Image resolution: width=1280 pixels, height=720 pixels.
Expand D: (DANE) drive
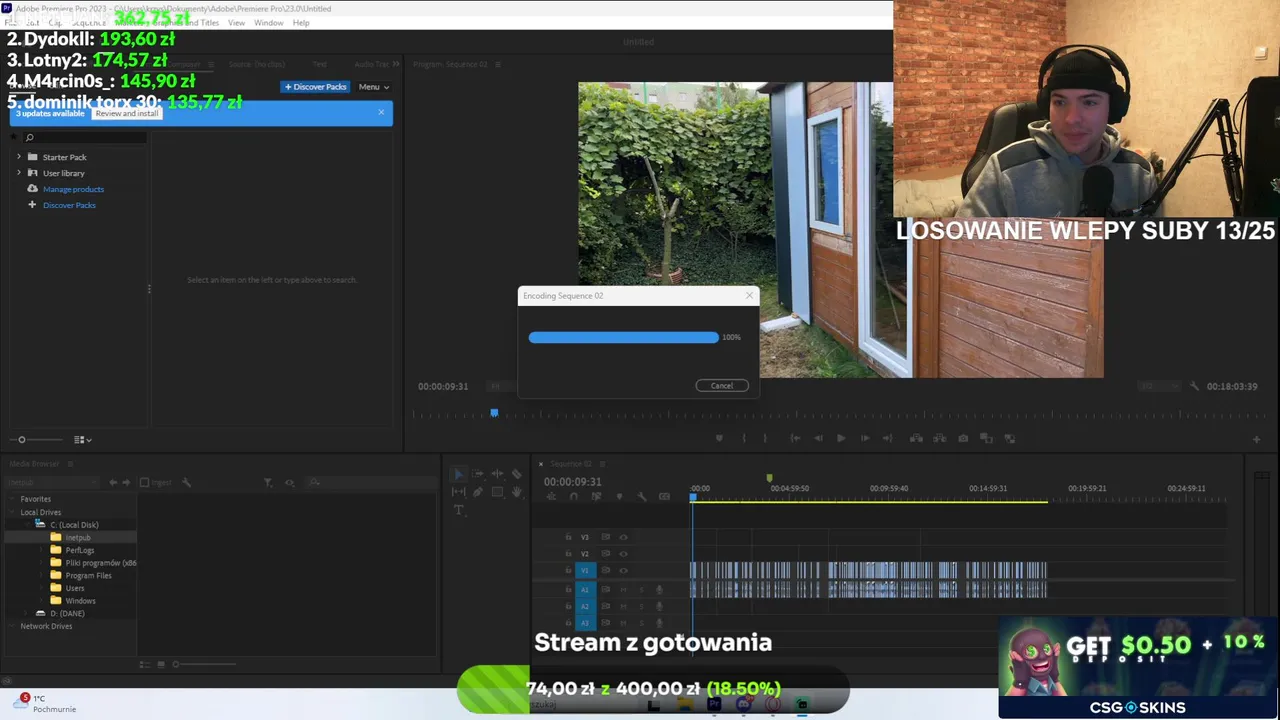coord(27,613)
